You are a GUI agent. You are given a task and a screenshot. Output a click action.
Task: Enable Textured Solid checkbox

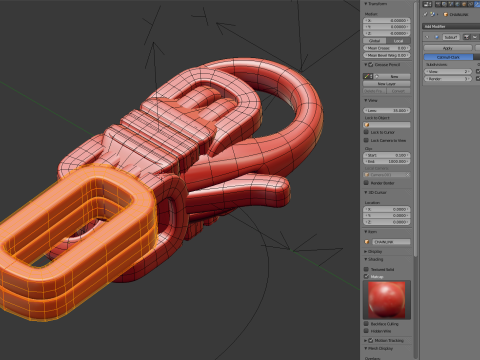[366, 269]
